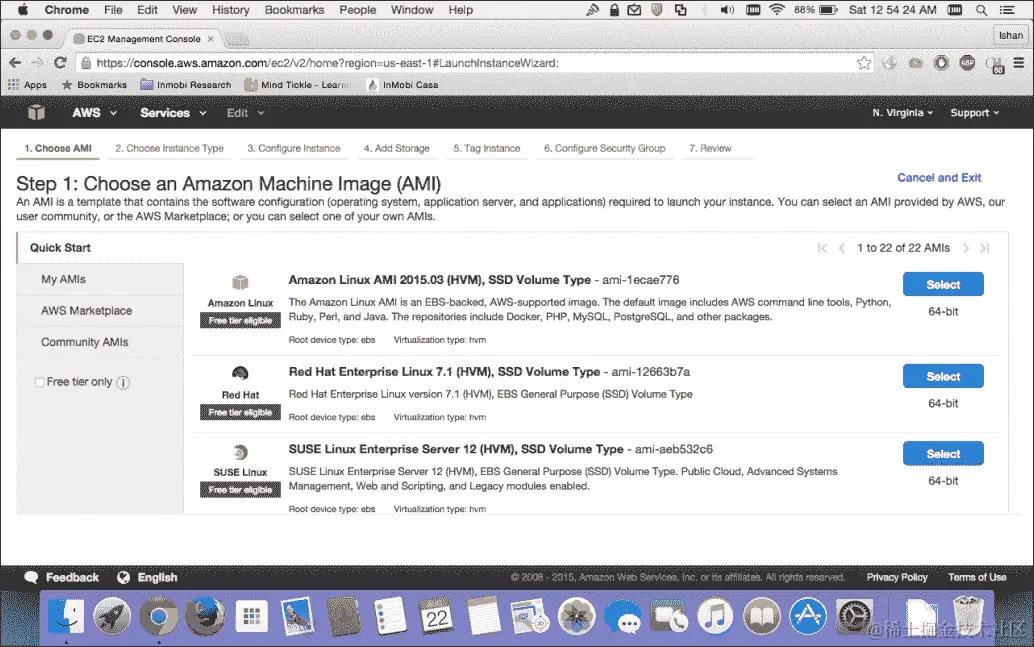Image resolution: width=1034 pixels, height=647 pixels.
Task: Click the address bar URL field
Action: (x=475, y=63)
